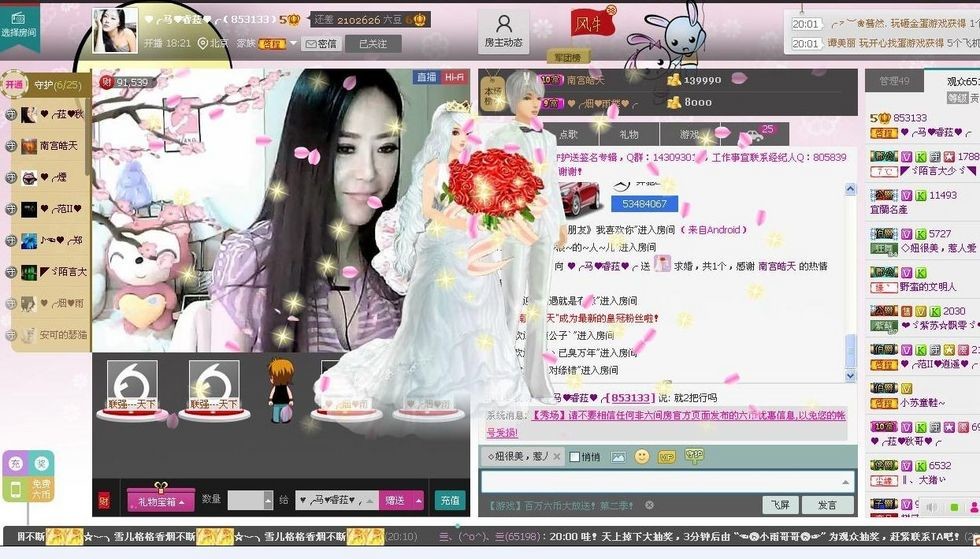Screen dimensions: 980x559
Task: Click the 赠送 send gift button
Action: point(395,500)
